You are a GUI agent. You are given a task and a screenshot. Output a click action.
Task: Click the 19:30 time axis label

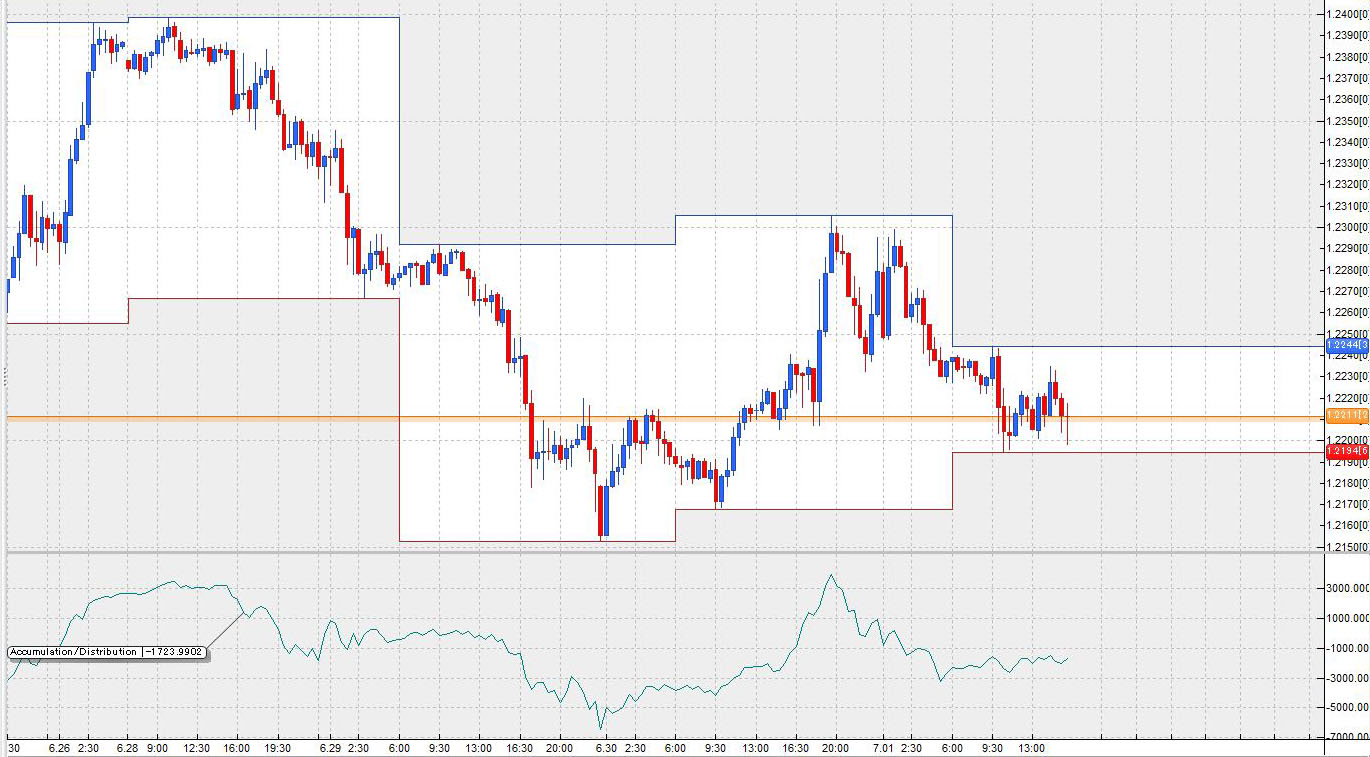[277, 748]
